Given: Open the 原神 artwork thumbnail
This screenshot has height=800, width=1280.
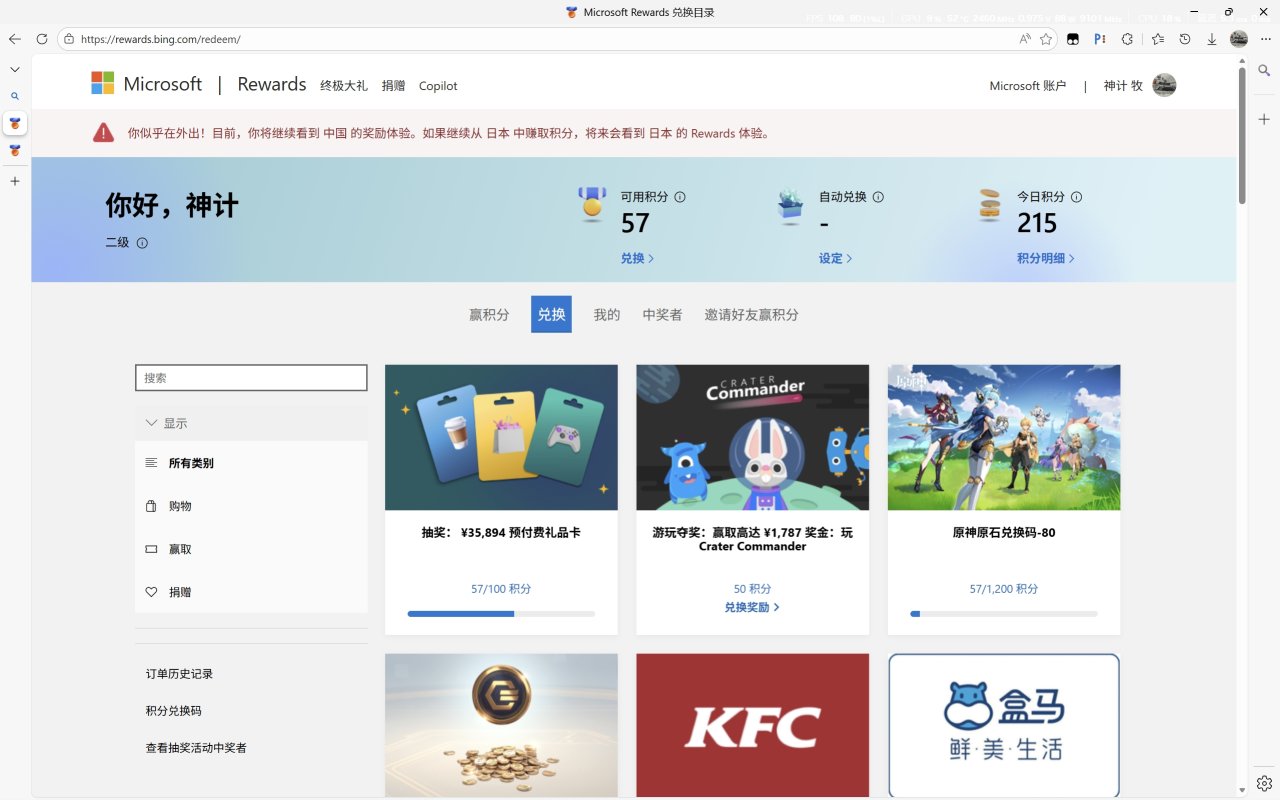Looking at the screenshot, I should point(1004,437).
